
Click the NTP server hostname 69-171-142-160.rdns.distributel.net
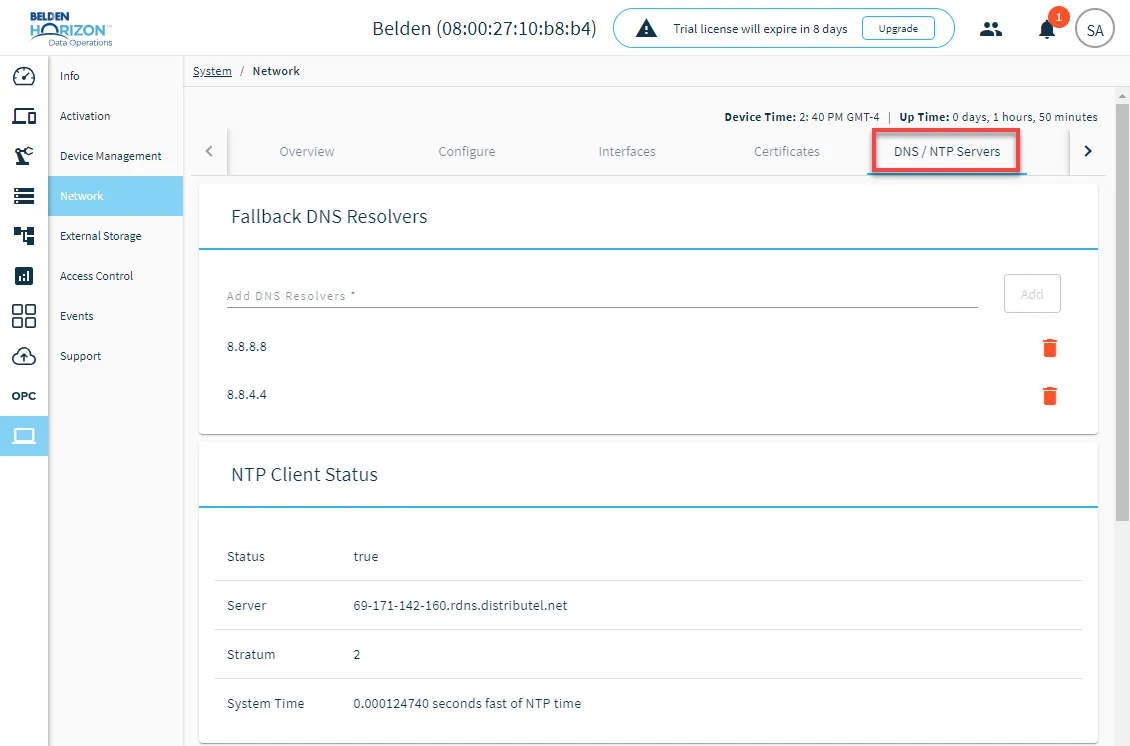(x=460, y=605)
